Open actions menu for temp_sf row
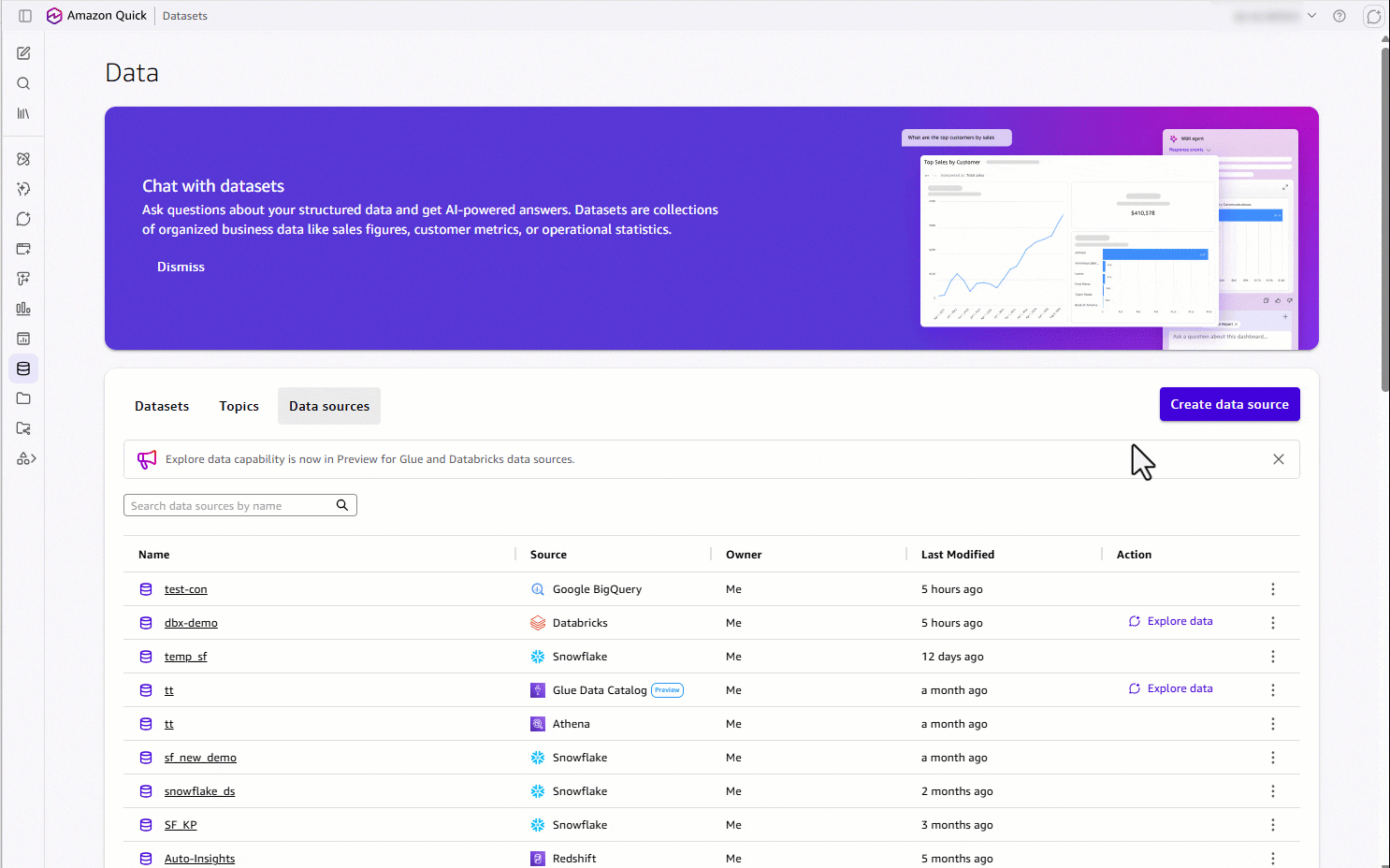 coord(1273,657)
